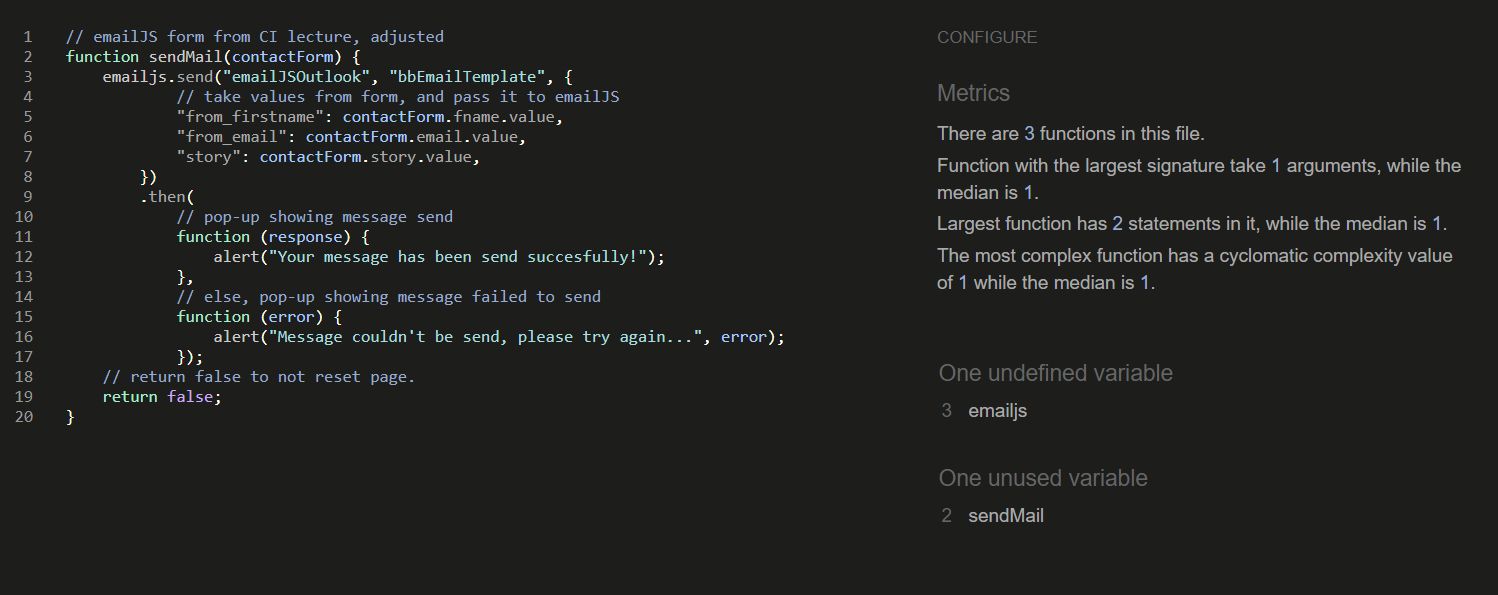Click the function (error) declaration
Viewport: 1498px width, 595px height.
(x=260, y=317)
